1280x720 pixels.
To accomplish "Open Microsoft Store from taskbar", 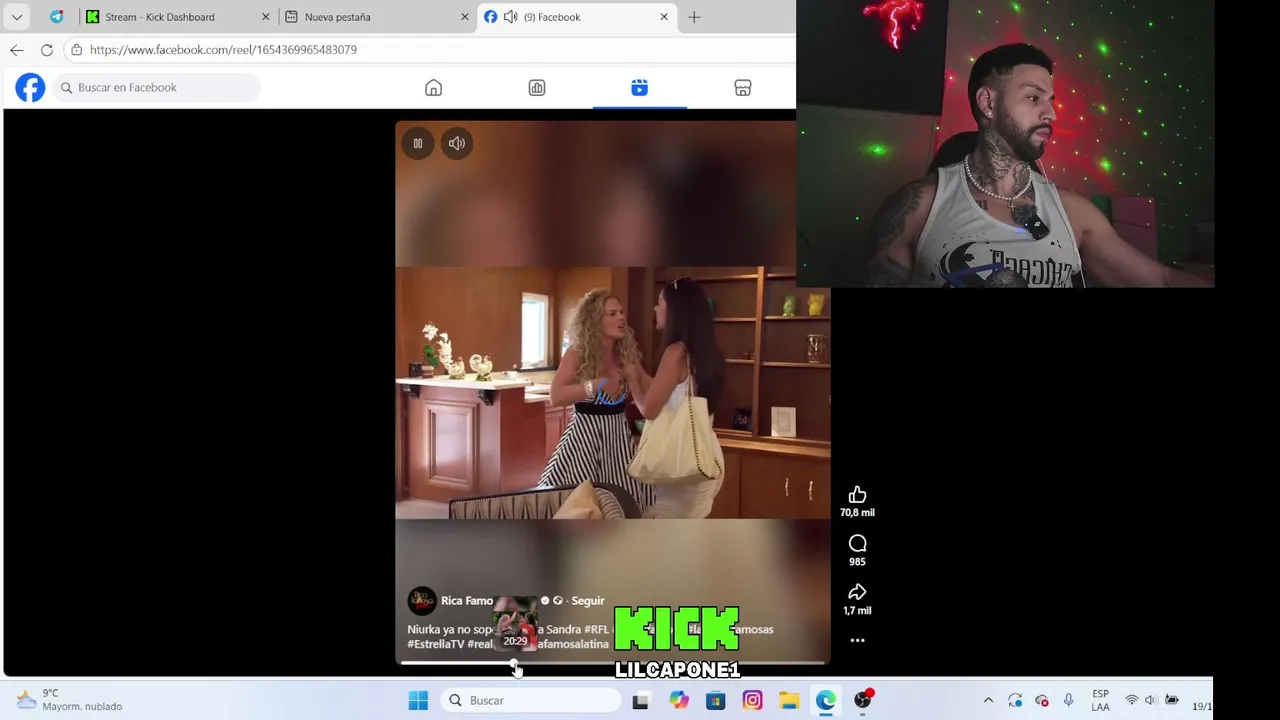I will (716, 701).
